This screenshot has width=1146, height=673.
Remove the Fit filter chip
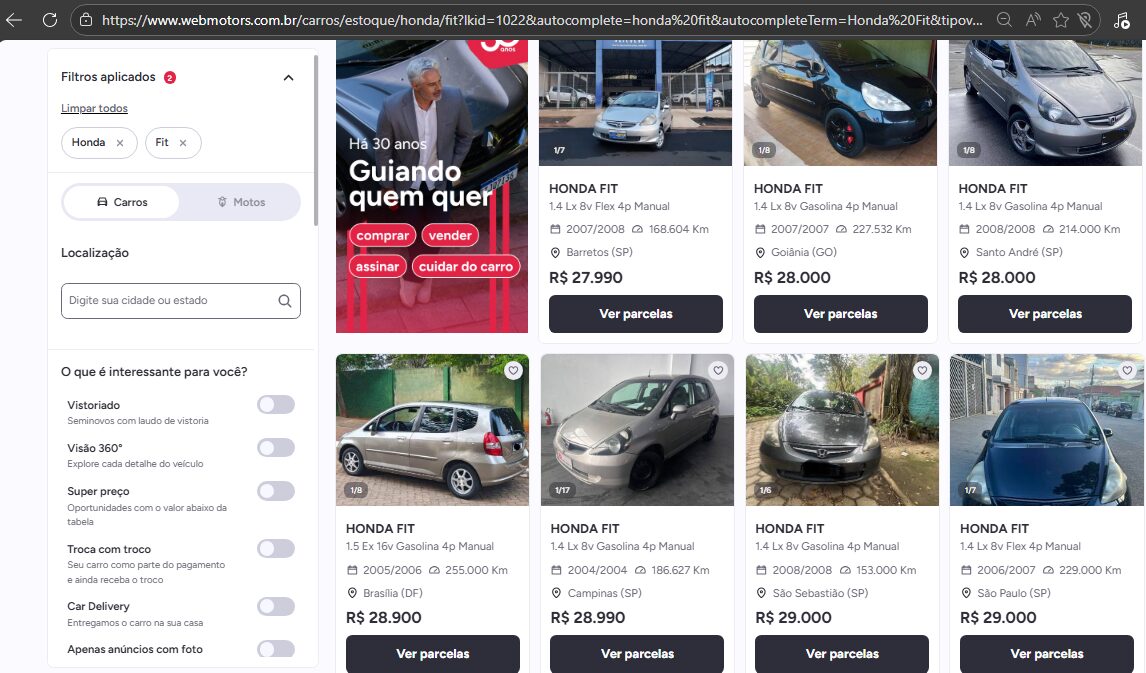point(183,143)
